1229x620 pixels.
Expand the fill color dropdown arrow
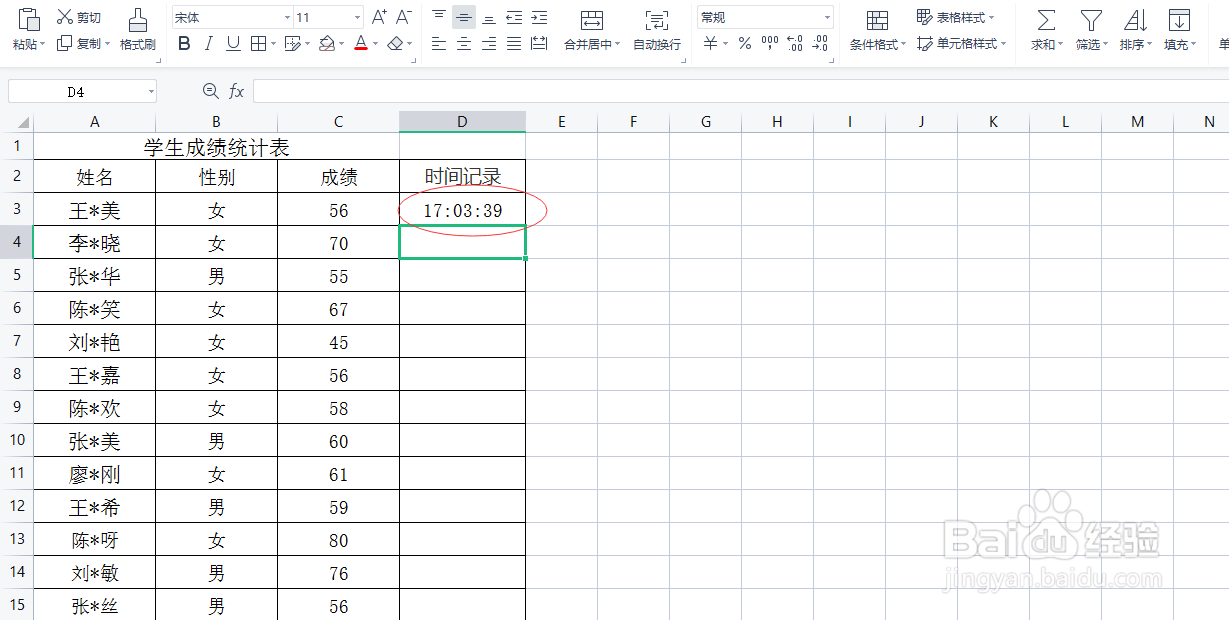(x=341, y=44)
